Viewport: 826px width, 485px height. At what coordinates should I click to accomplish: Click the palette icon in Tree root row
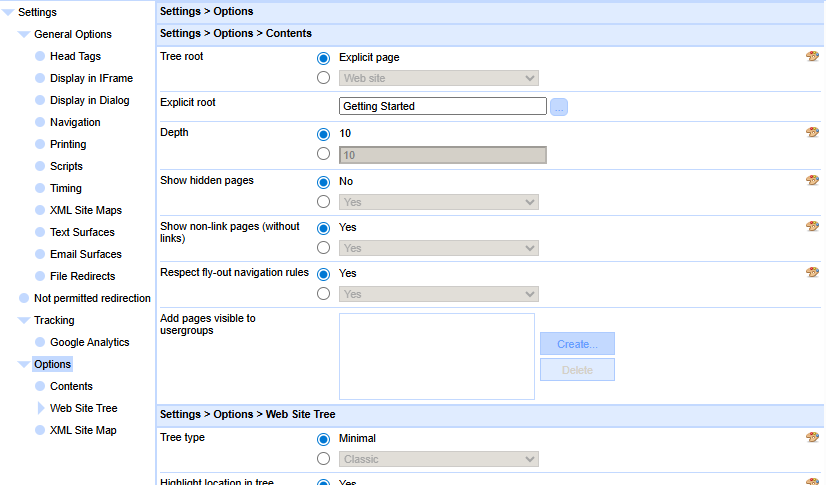pos(812,57)
